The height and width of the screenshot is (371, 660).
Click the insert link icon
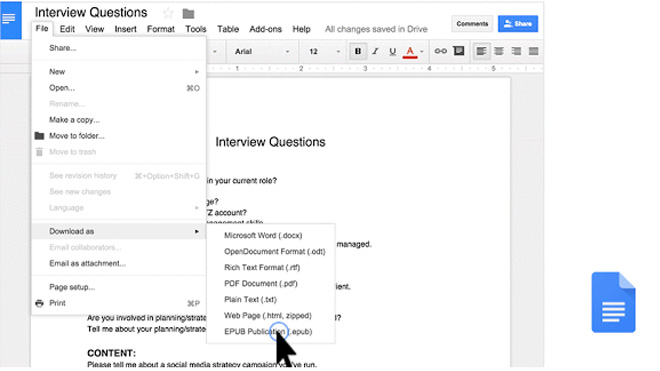(x=440, y=51)
